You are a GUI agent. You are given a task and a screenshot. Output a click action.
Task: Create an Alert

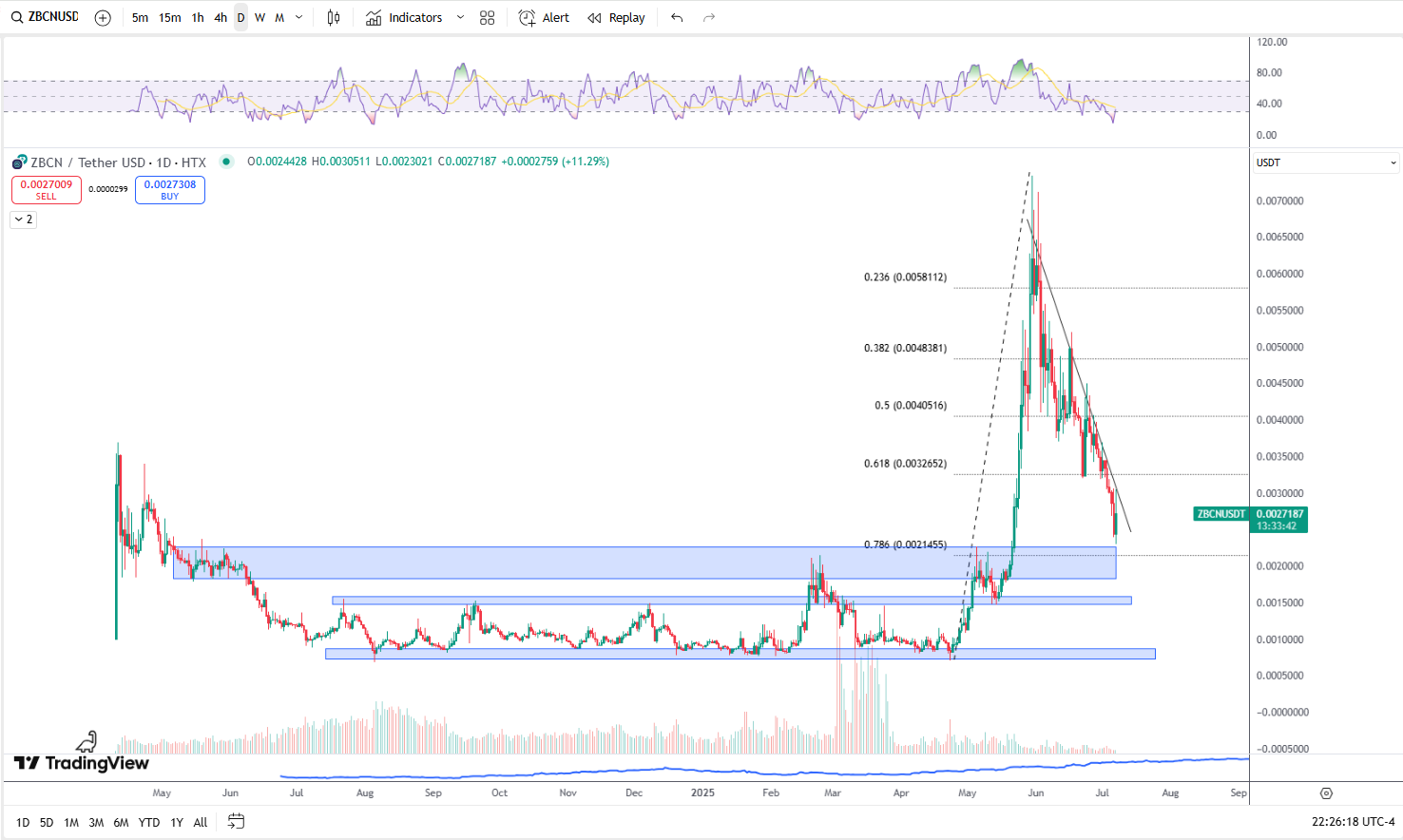coord(544,17)
